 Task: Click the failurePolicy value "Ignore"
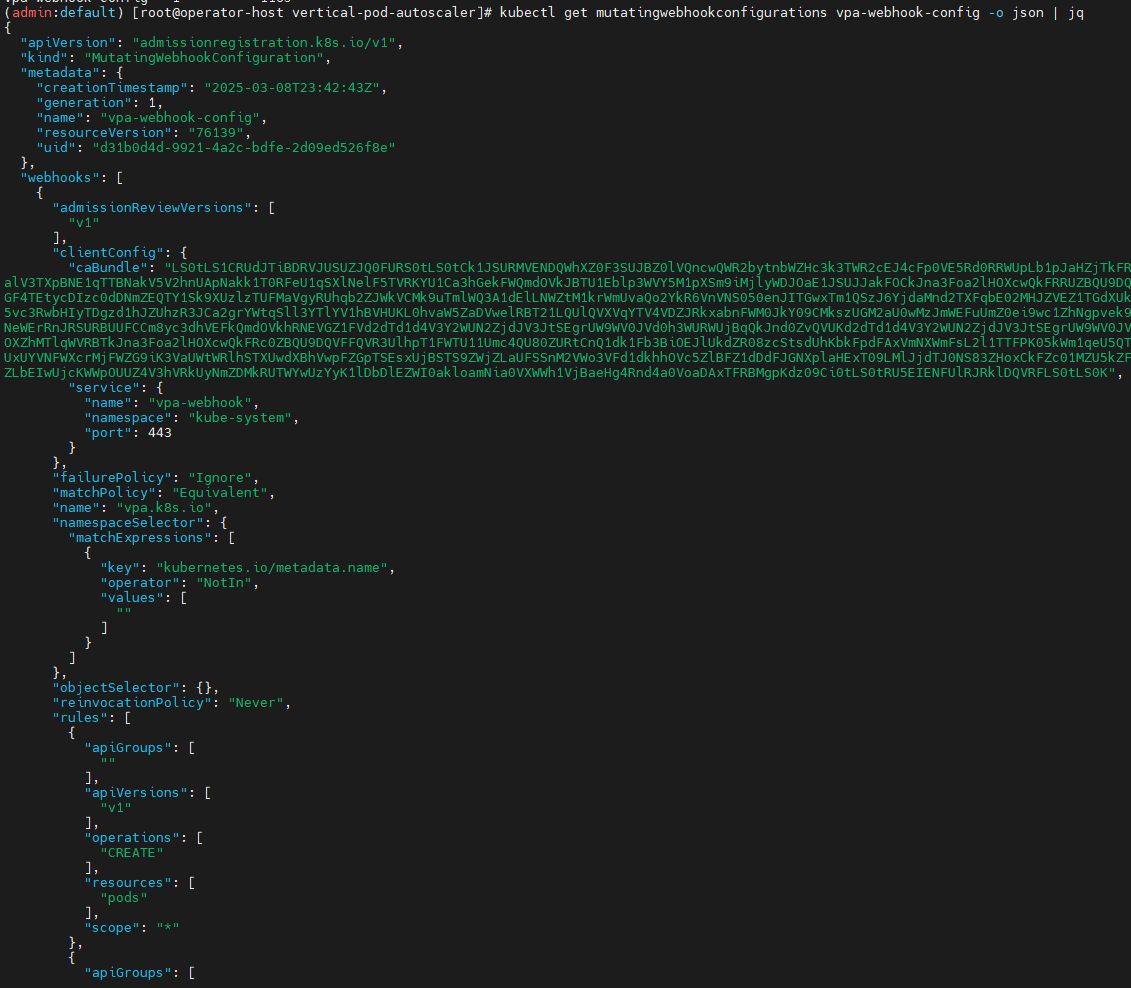220,478
